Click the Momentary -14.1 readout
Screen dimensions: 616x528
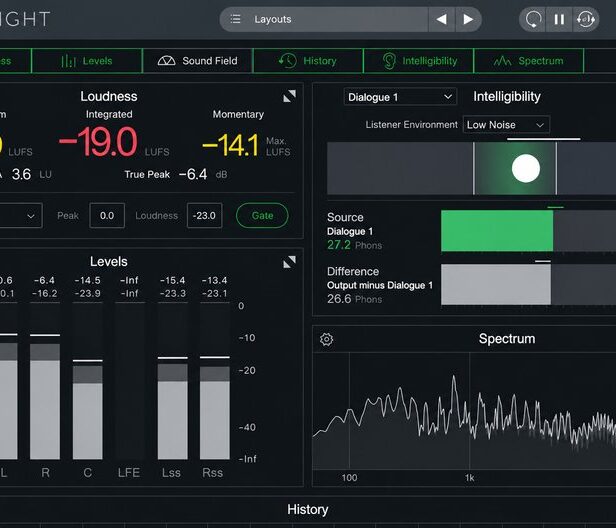pos(230,145)
